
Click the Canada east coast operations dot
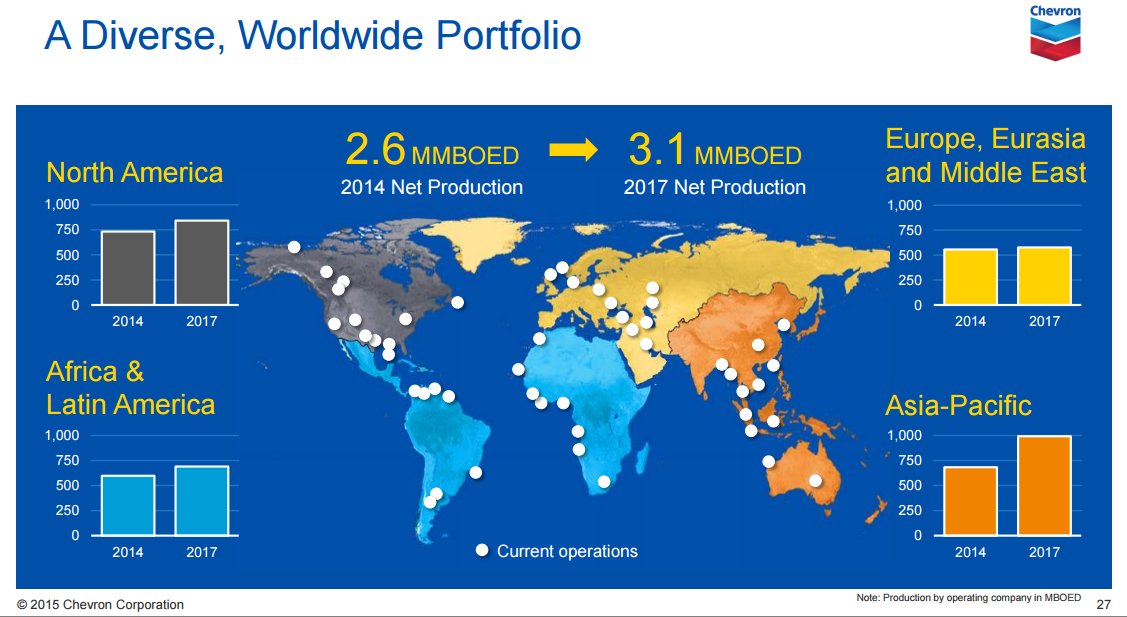pos(457,303)
